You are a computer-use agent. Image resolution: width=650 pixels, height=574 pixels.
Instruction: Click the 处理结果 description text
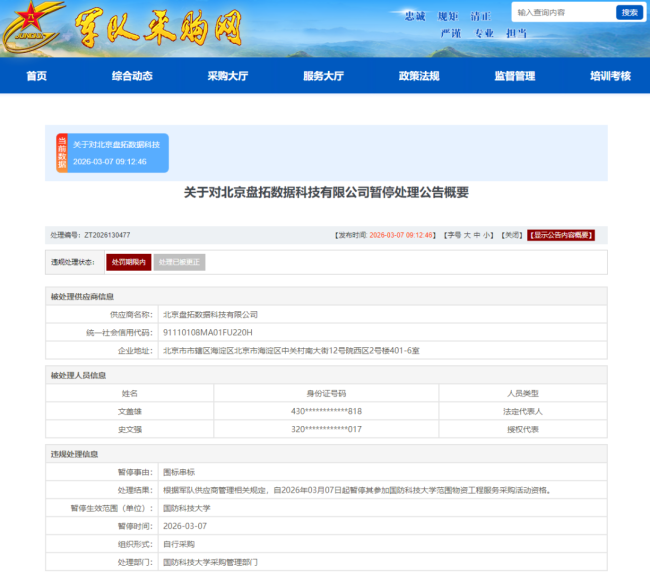point(357,490)
